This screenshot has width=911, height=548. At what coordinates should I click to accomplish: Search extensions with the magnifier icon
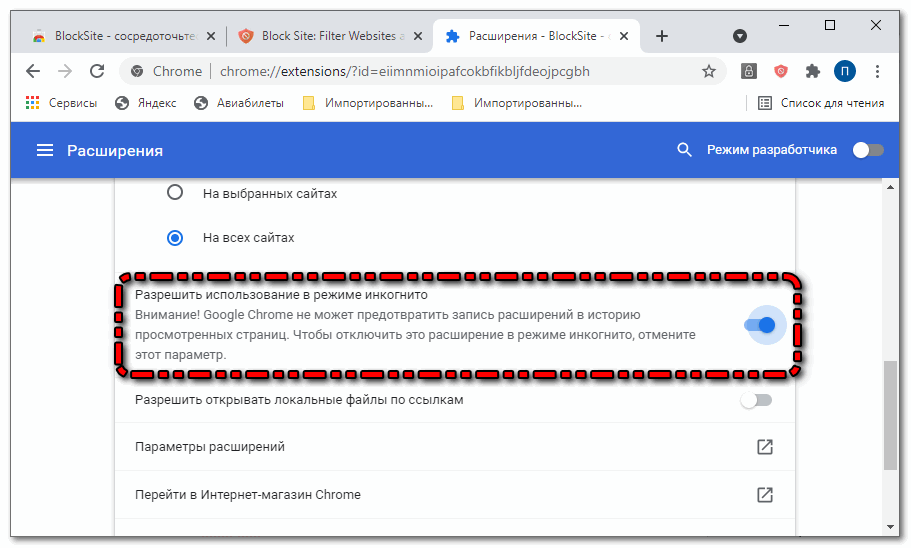coord(684,150)
